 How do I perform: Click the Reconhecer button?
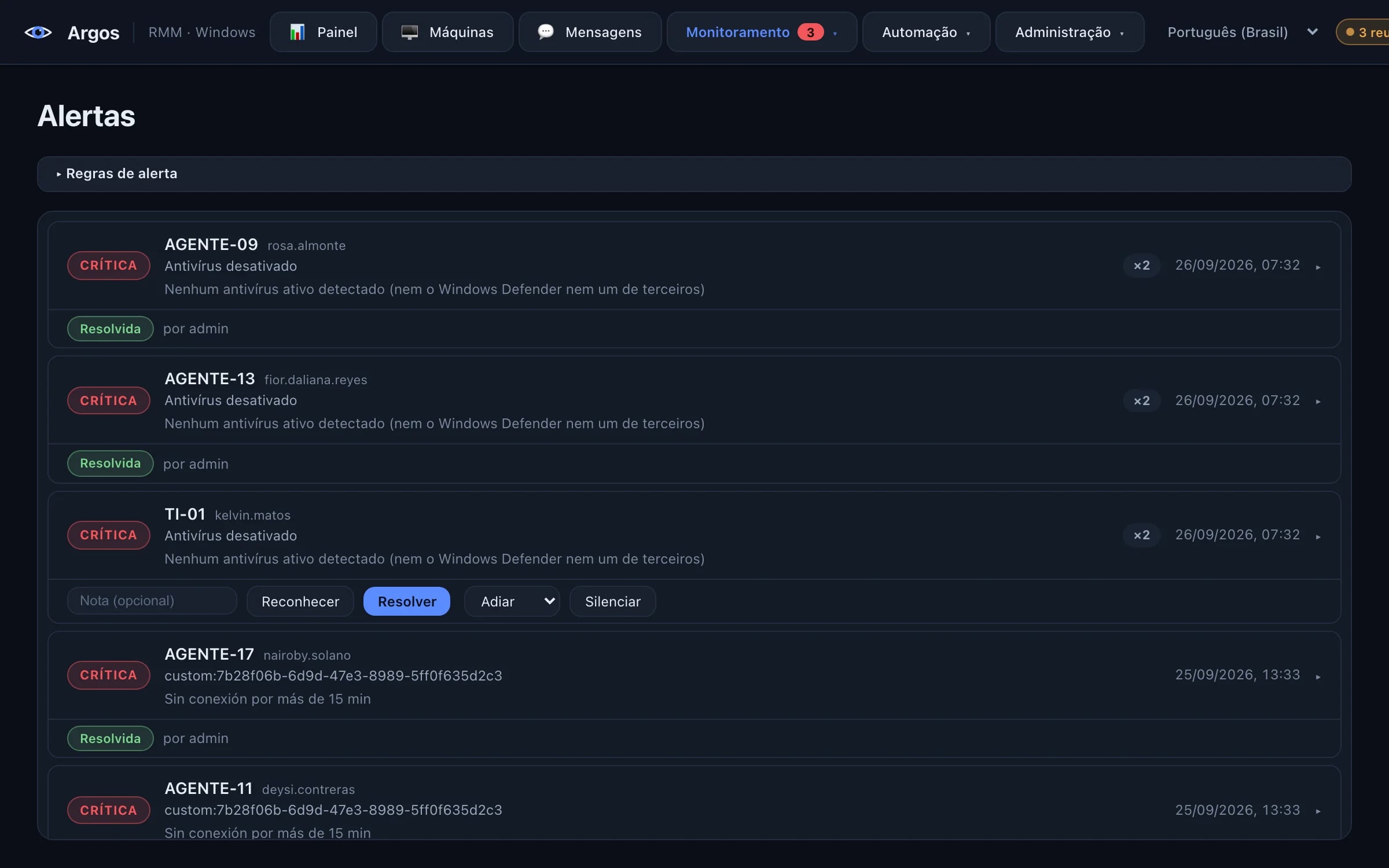click(300, 601)
